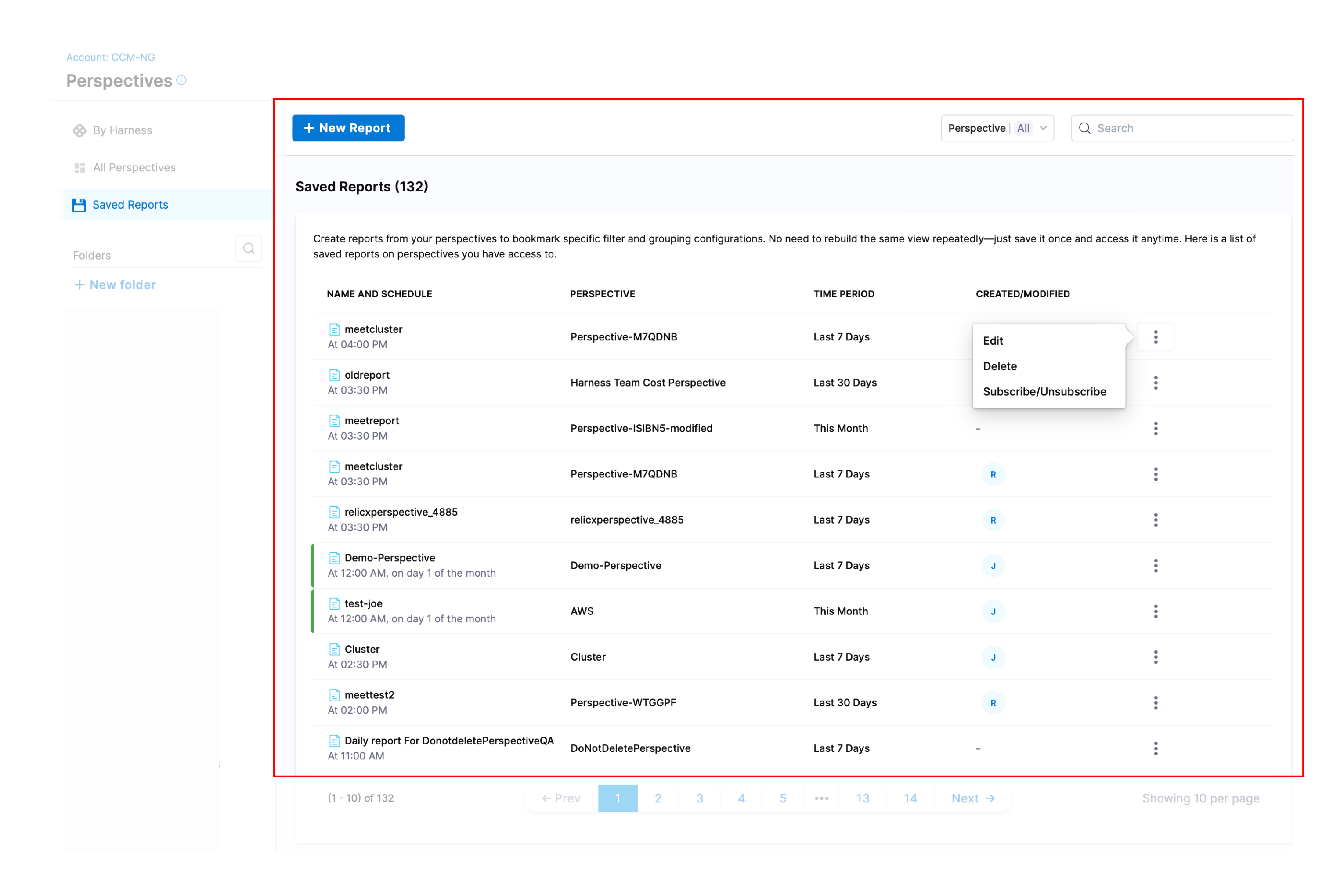Open kebab menu for meettest2 row
Viewport: 1344px width, 896px height.
1156,703
